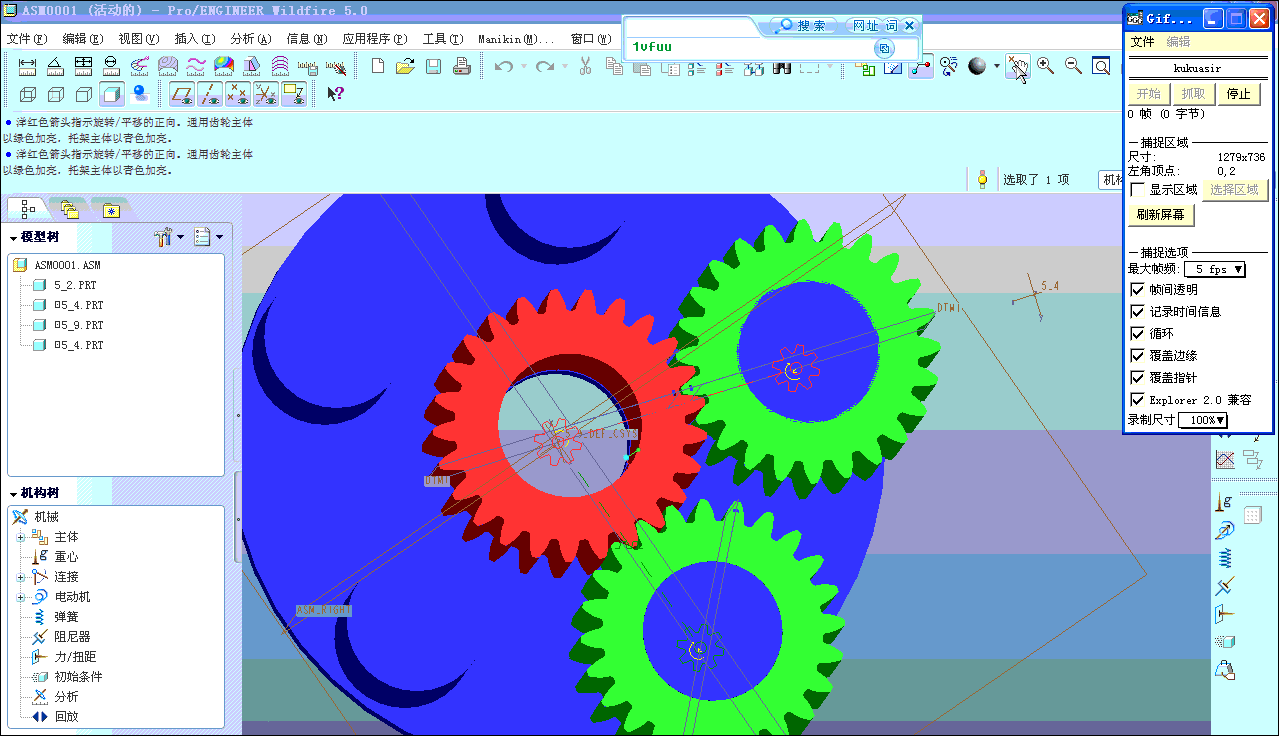Click the new file icon

click(x=378, y=66)
